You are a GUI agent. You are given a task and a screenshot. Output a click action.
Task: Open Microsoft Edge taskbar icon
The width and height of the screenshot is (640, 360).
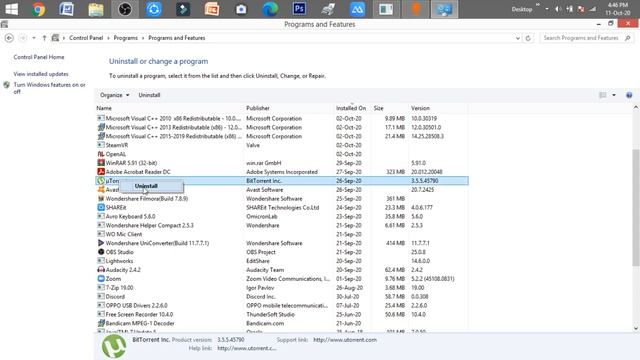click(x=270, y=9)
